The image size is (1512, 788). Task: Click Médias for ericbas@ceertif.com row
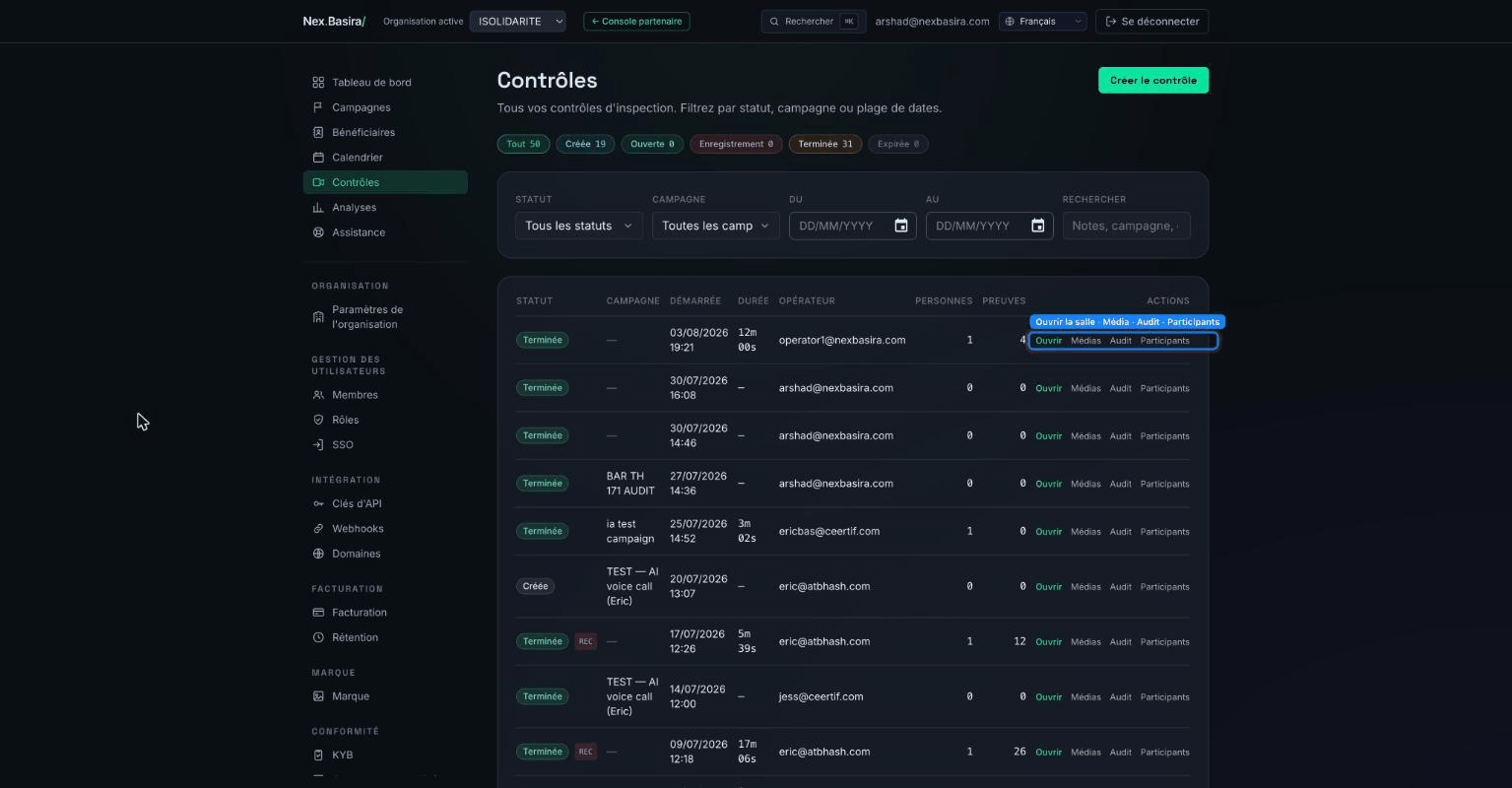pos(1085,532)
